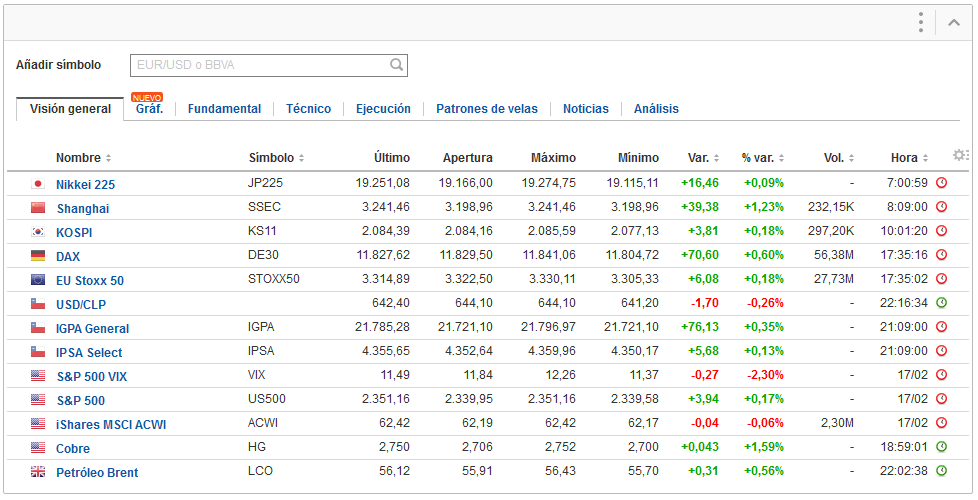Viewport: 978px width, 500px height.
Task: Click the Último header
Action: [x=392, y=158]
